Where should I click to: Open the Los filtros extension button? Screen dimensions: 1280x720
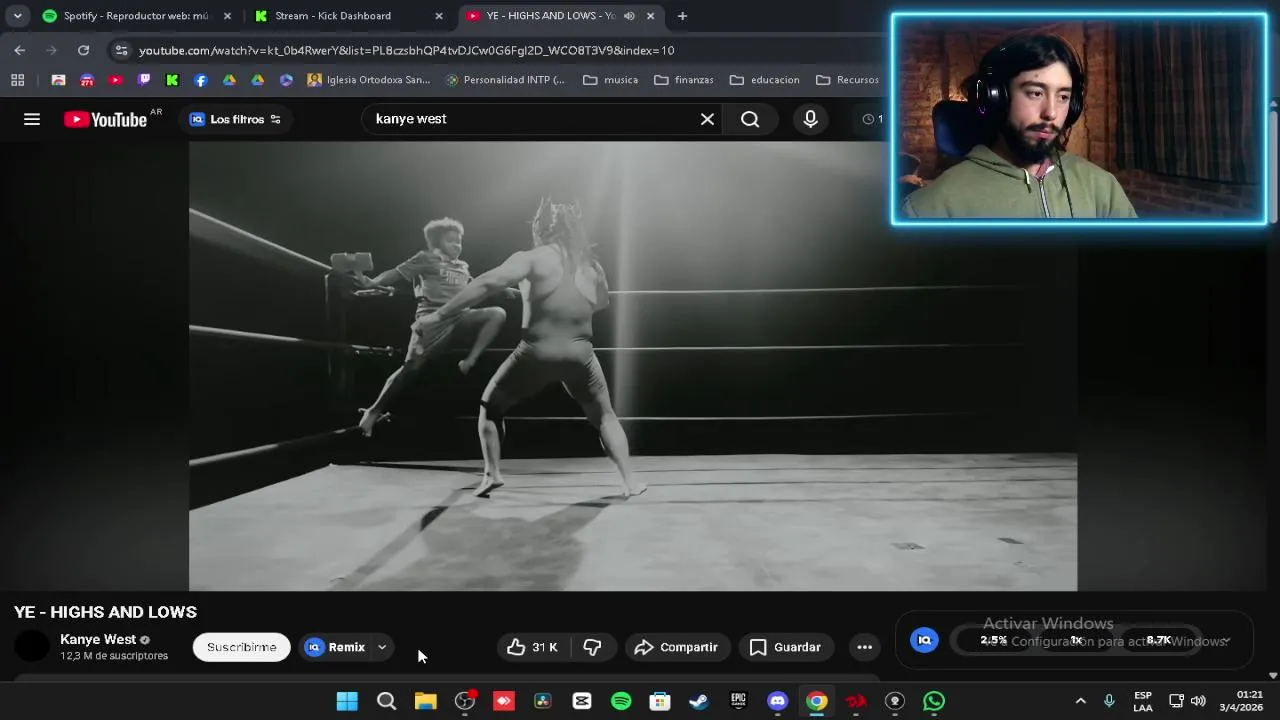[x=235, y=119]
